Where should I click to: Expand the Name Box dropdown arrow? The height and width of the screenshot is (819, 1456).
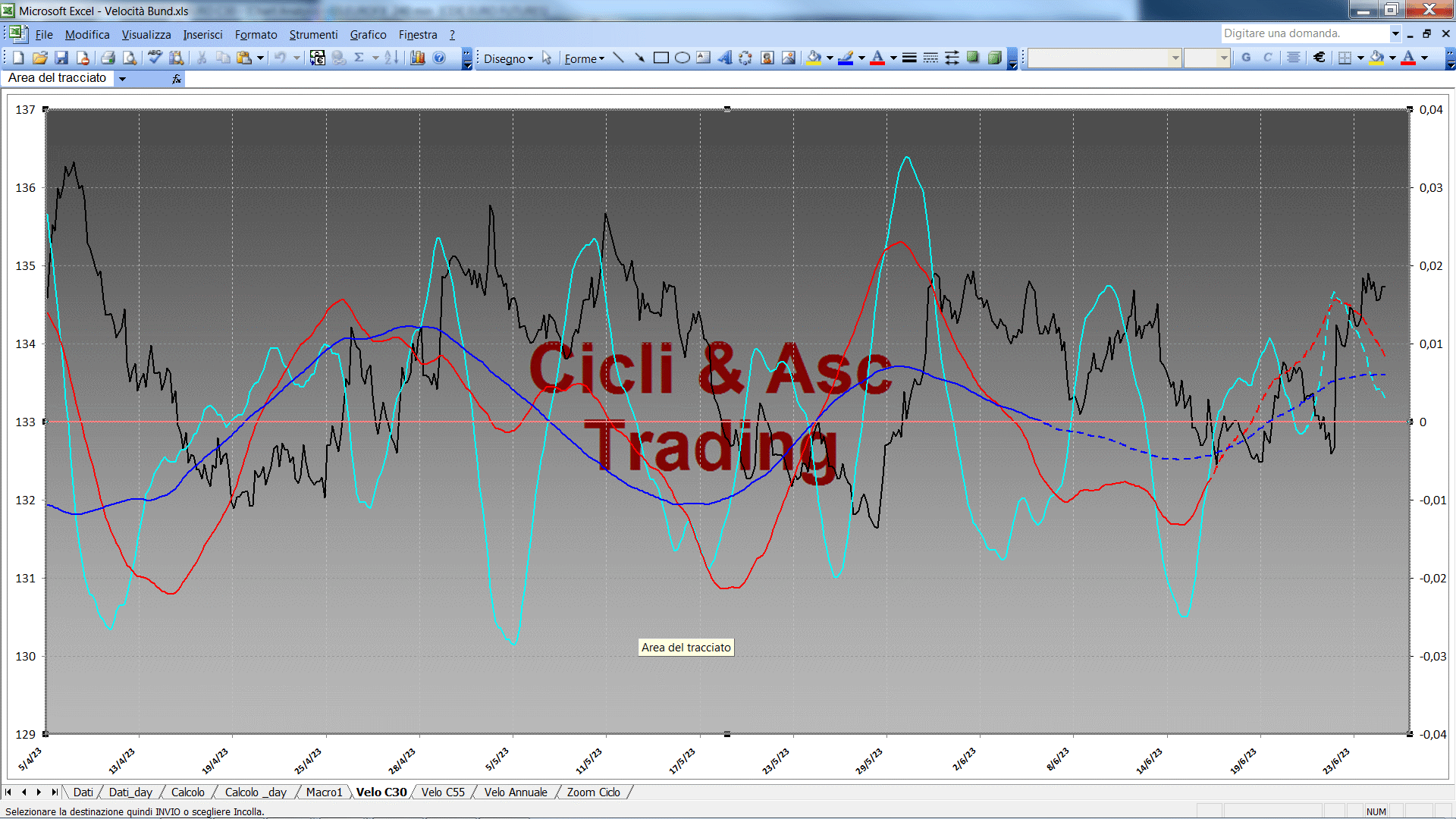(x=122, y=78)
